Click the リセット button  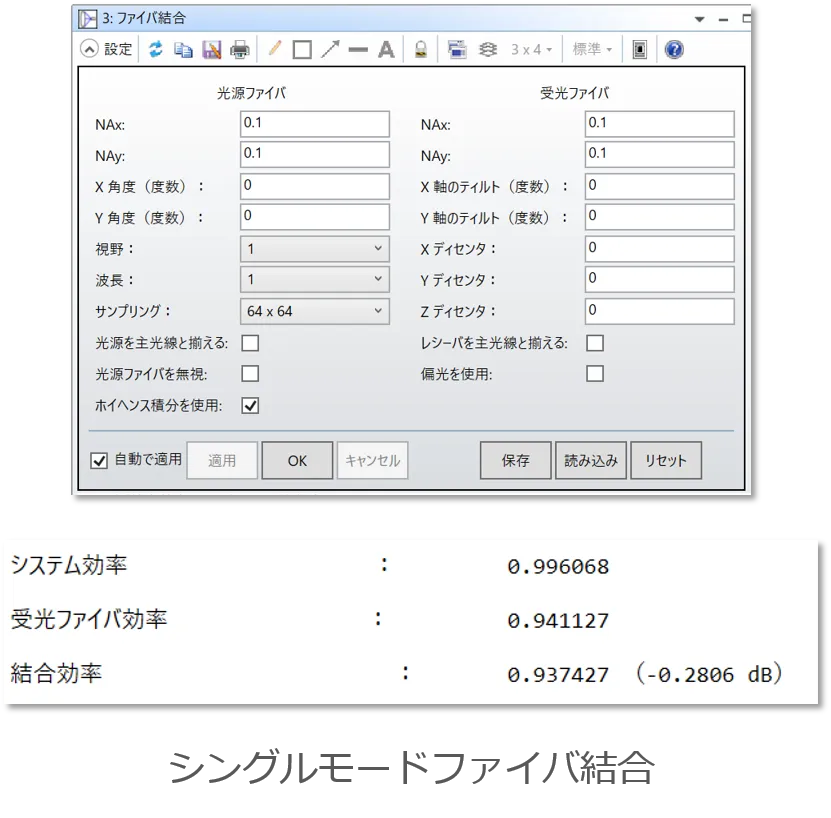coord(666,460)
